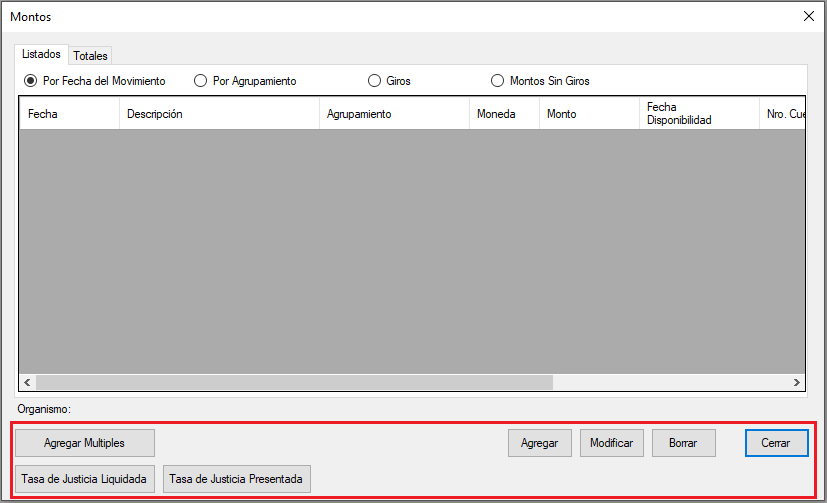
Task: Click the Descripción column header
Action: click(x=218, y=114)
